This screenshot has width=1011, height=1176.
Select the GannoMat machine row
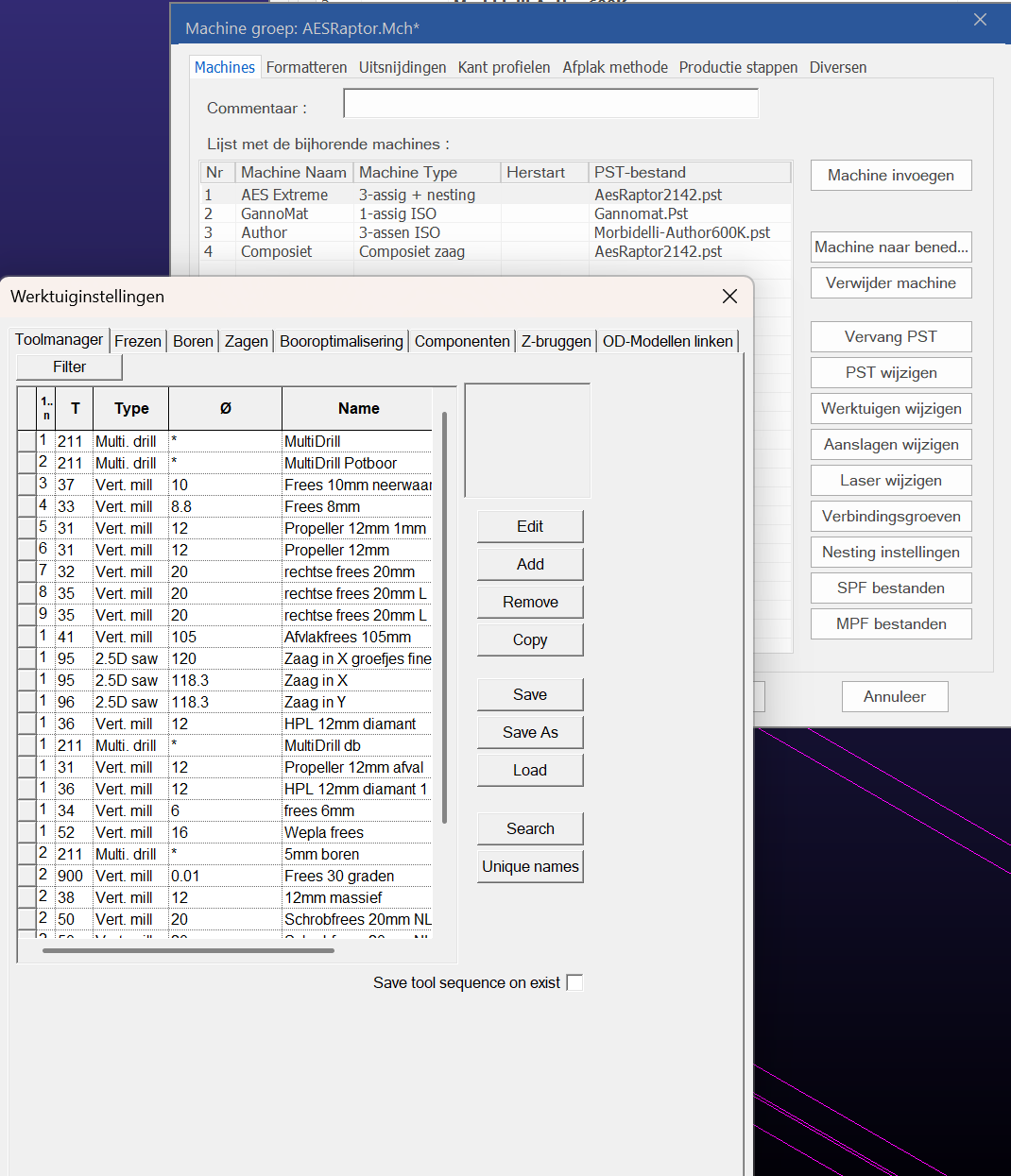click(x=274, y=213)
